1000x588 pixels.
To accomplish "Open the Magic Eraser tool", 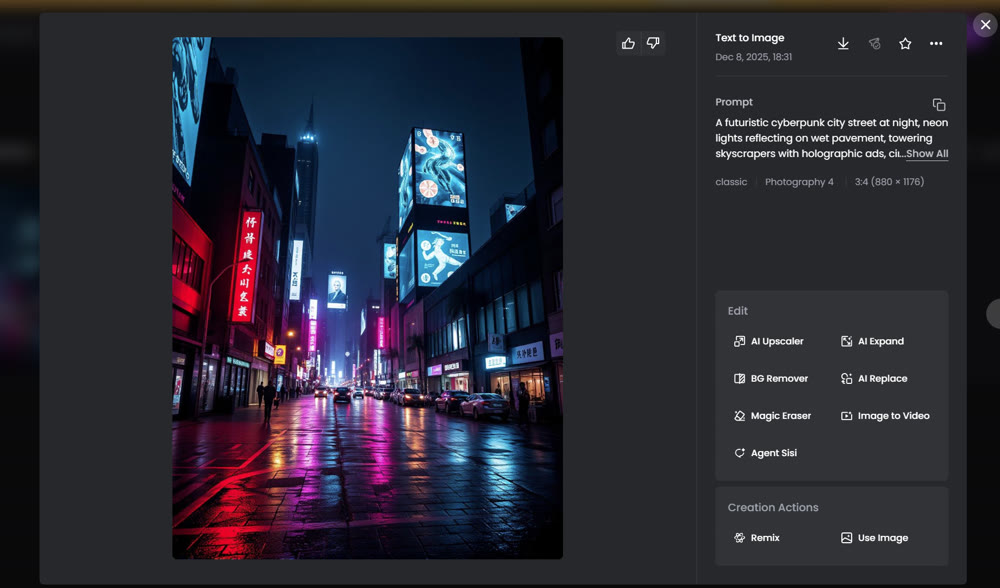I will 773,415.
